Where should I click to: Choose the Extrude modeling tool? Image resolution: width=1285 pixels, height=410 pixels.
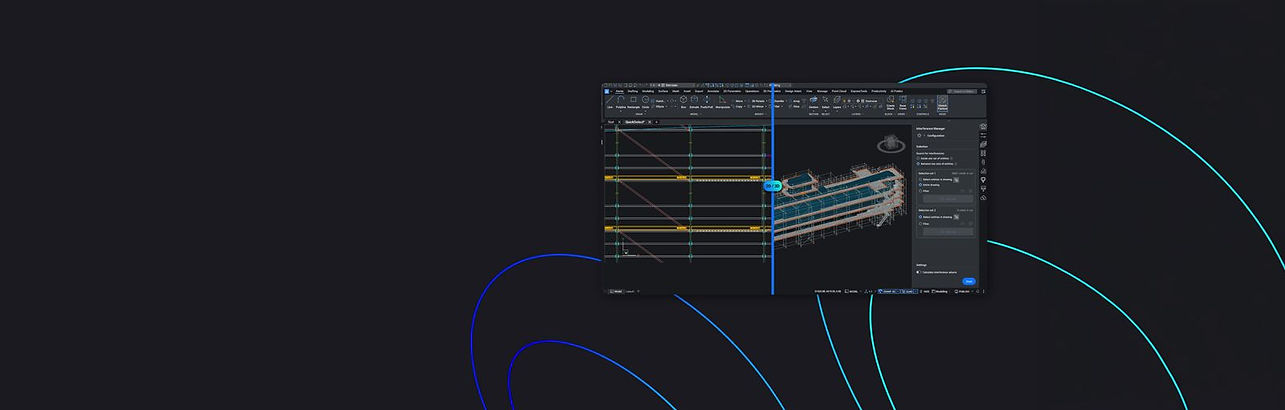pyautogui.click(x=694, y=102)
